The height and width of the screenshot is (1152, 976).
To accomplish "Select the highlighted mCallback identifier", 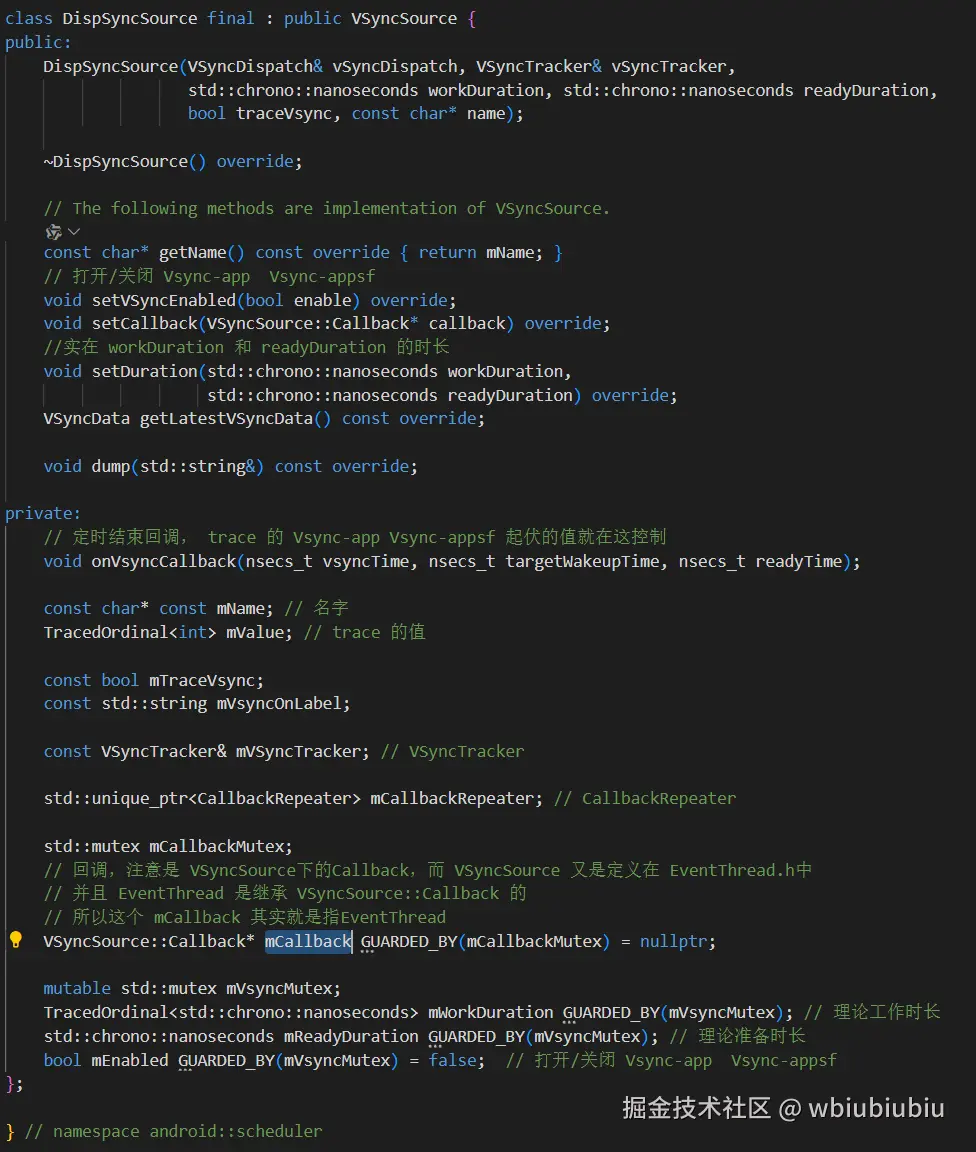I will pyautogui.click(x=307, y=941).
